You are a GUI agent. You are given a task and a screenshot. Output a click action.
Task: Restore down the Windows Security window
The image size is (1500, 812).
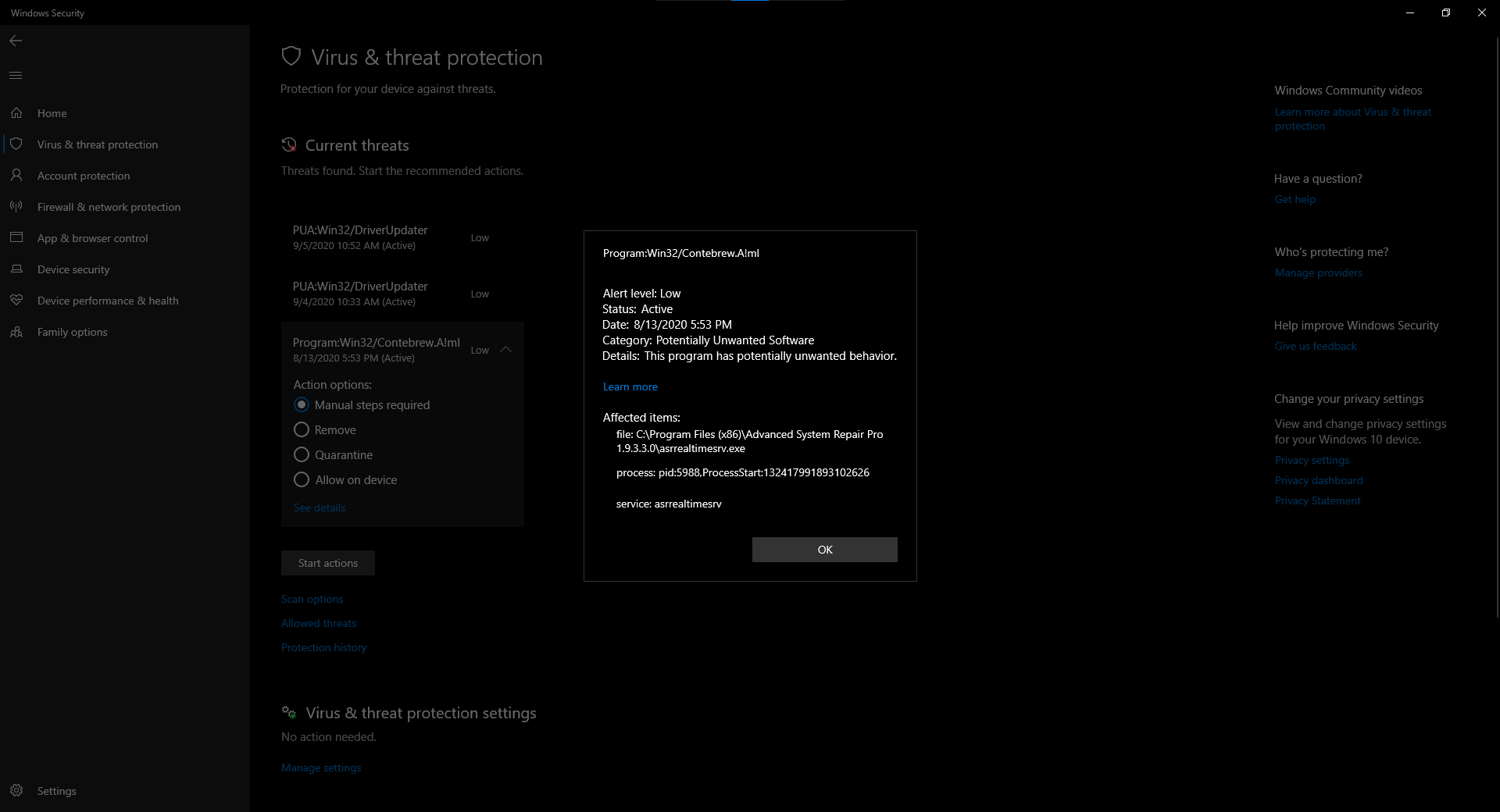(x=1446, y=12)
